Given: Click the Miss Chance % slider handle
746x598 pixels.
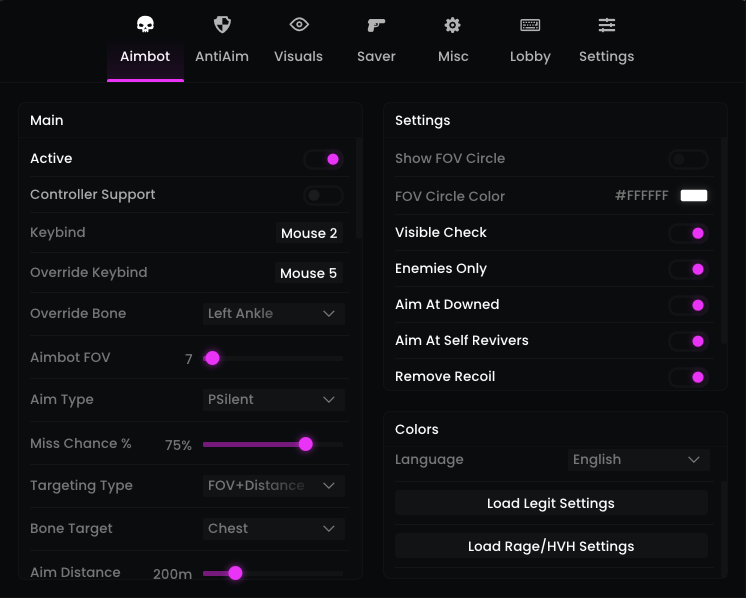Looking at the screenshot, I should (306, 444).
